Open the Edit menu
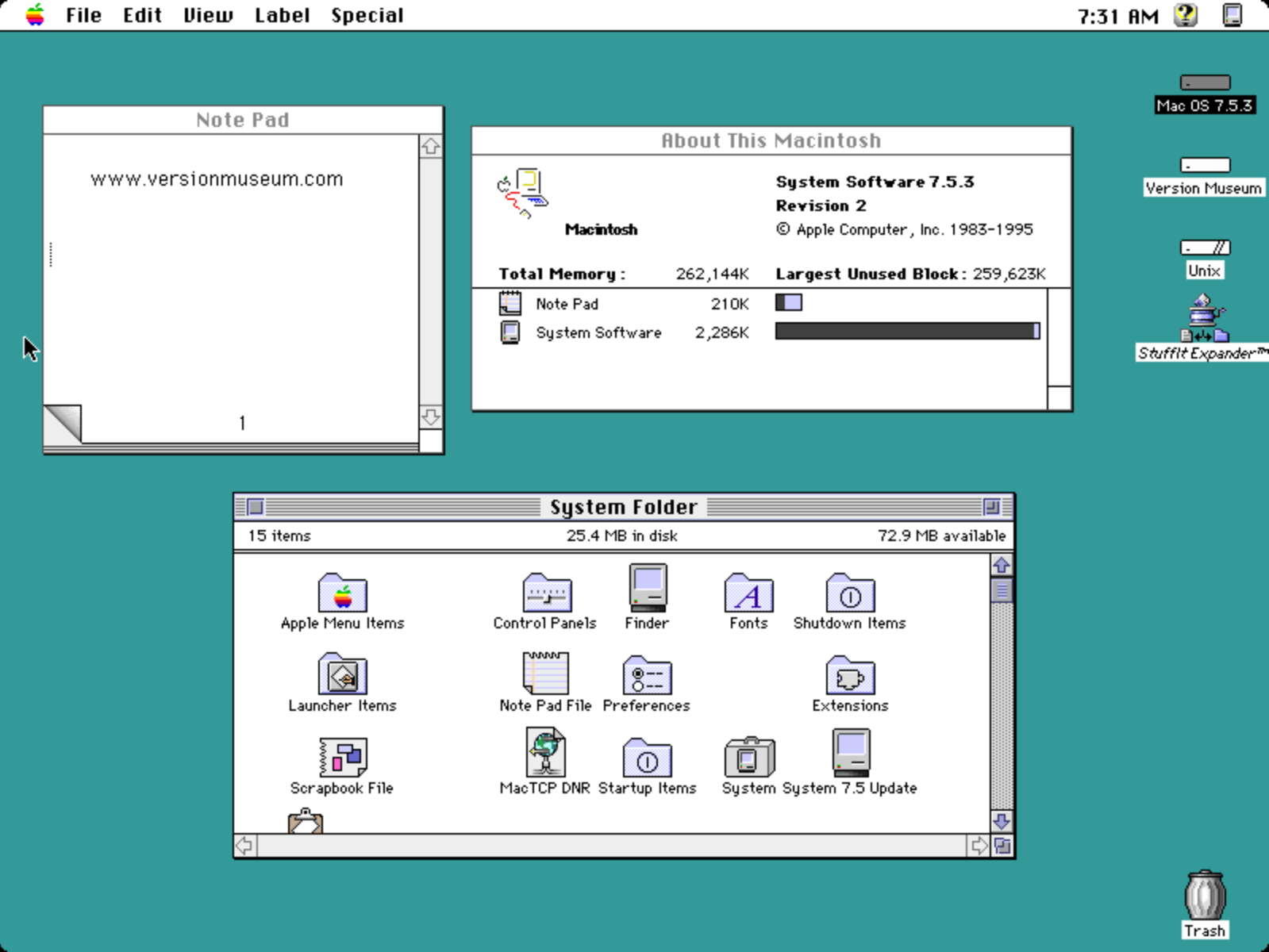 coord(142,15)
